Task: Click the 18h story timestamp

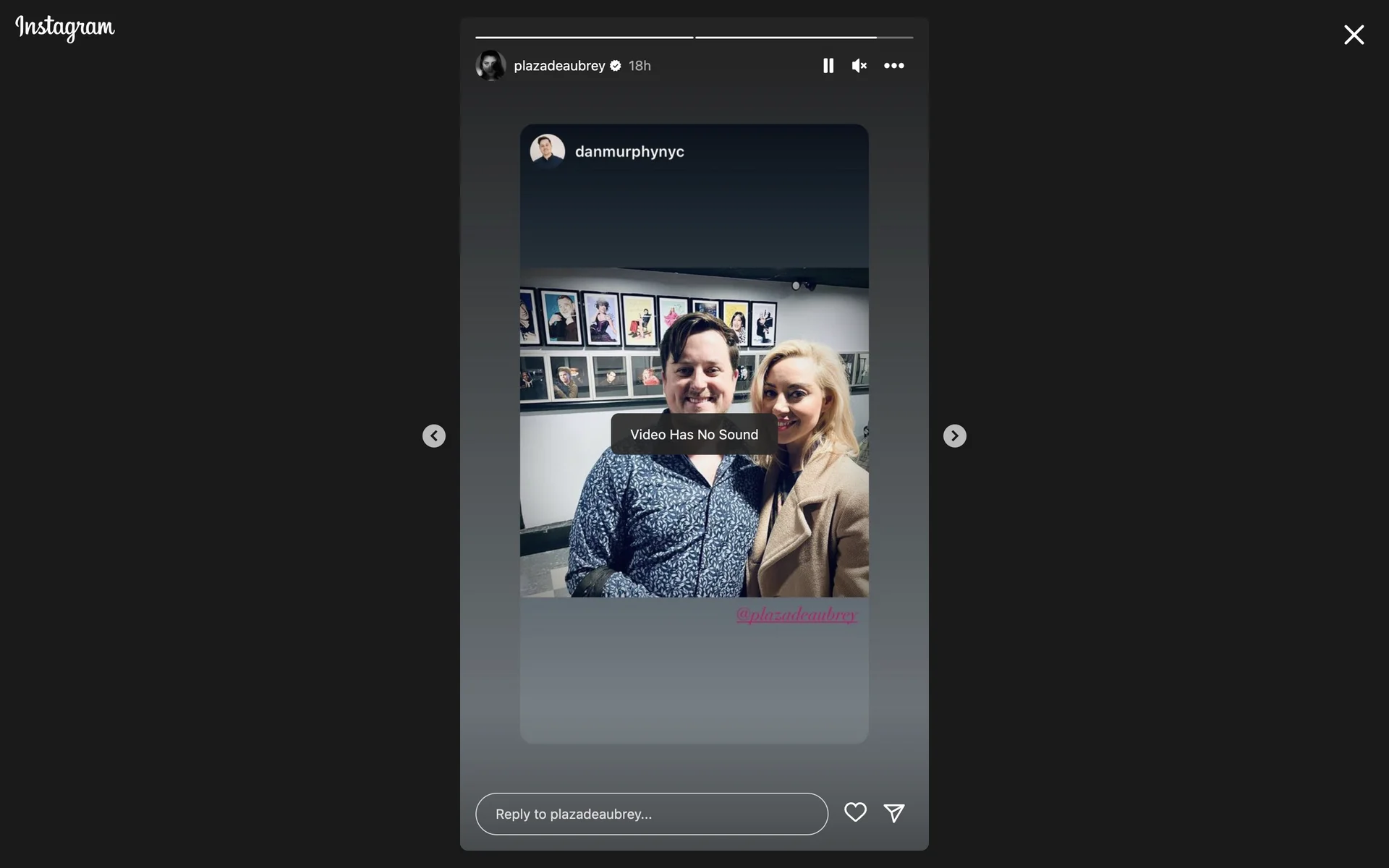Action: pyautogui.click(x=639, y=66)
